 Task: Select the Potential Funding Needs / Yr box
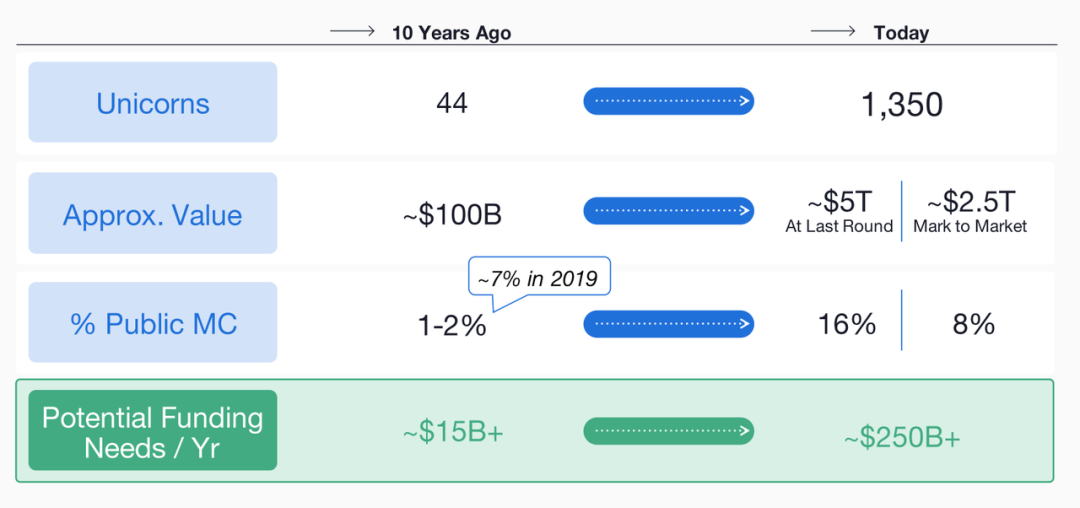point(153,431)
